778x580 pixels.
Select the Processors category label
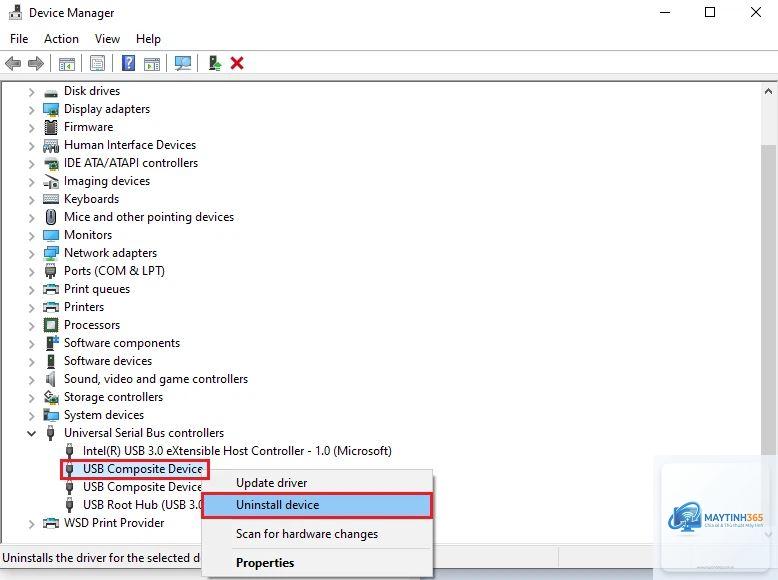(x=92, y=325)
